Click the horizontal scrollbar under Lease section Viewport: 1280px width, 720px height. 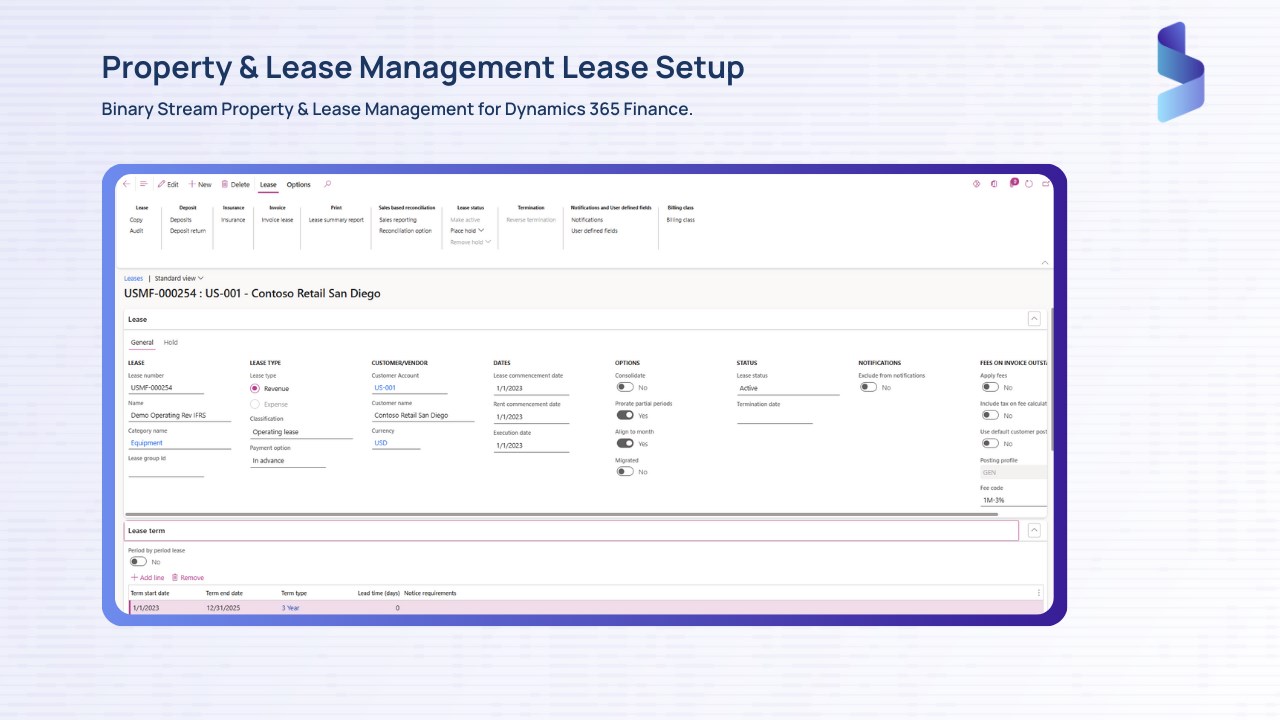pos(560,514)
